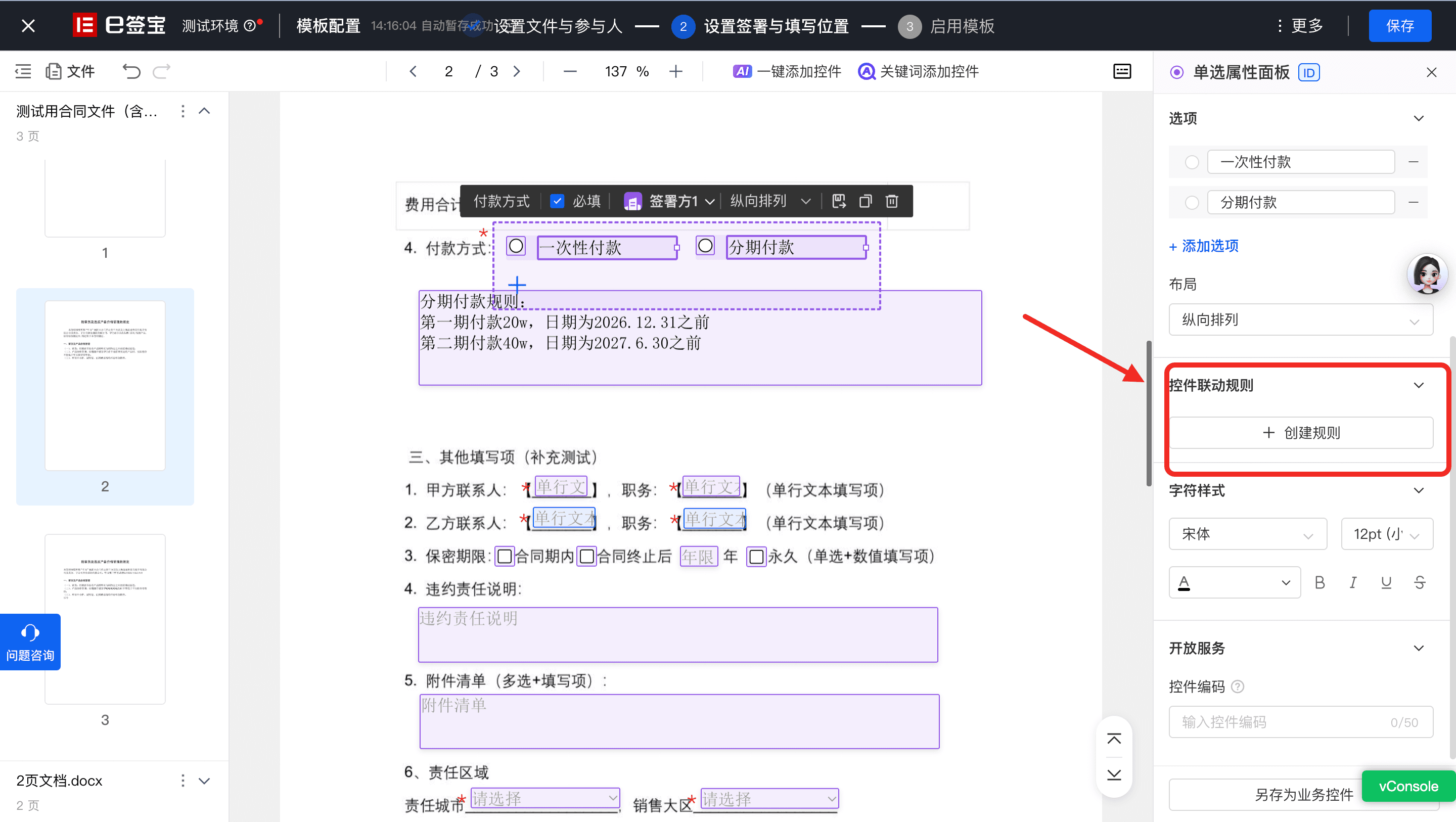
Task: Open 纵向排列 dropdown in floating toolbar
Action: [770, 201]
